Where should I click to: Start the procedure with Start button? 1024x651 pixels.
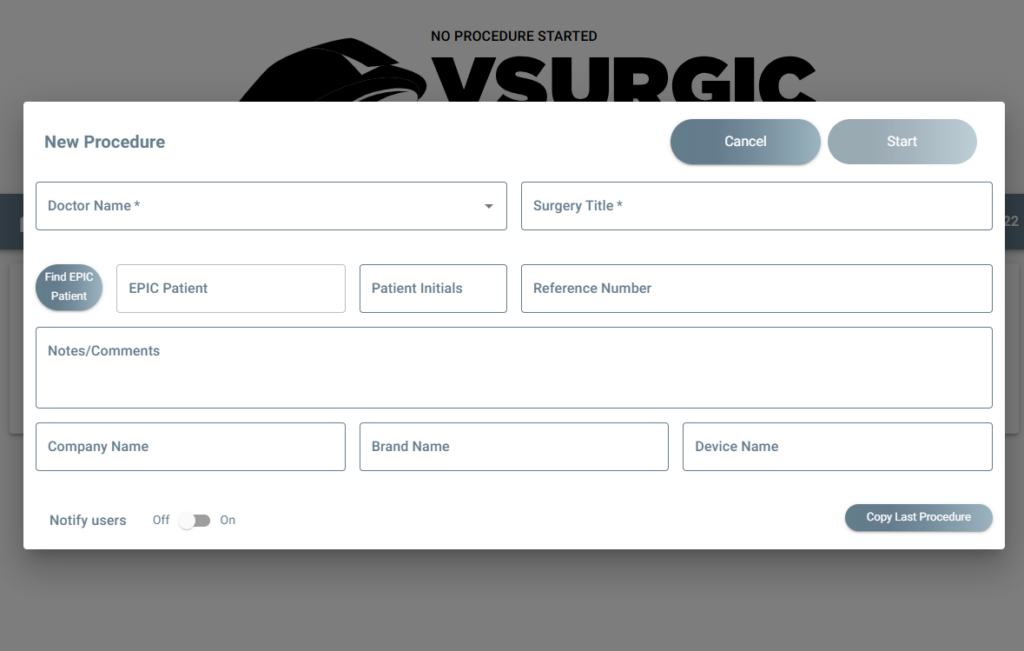click(x=902, y=142)
